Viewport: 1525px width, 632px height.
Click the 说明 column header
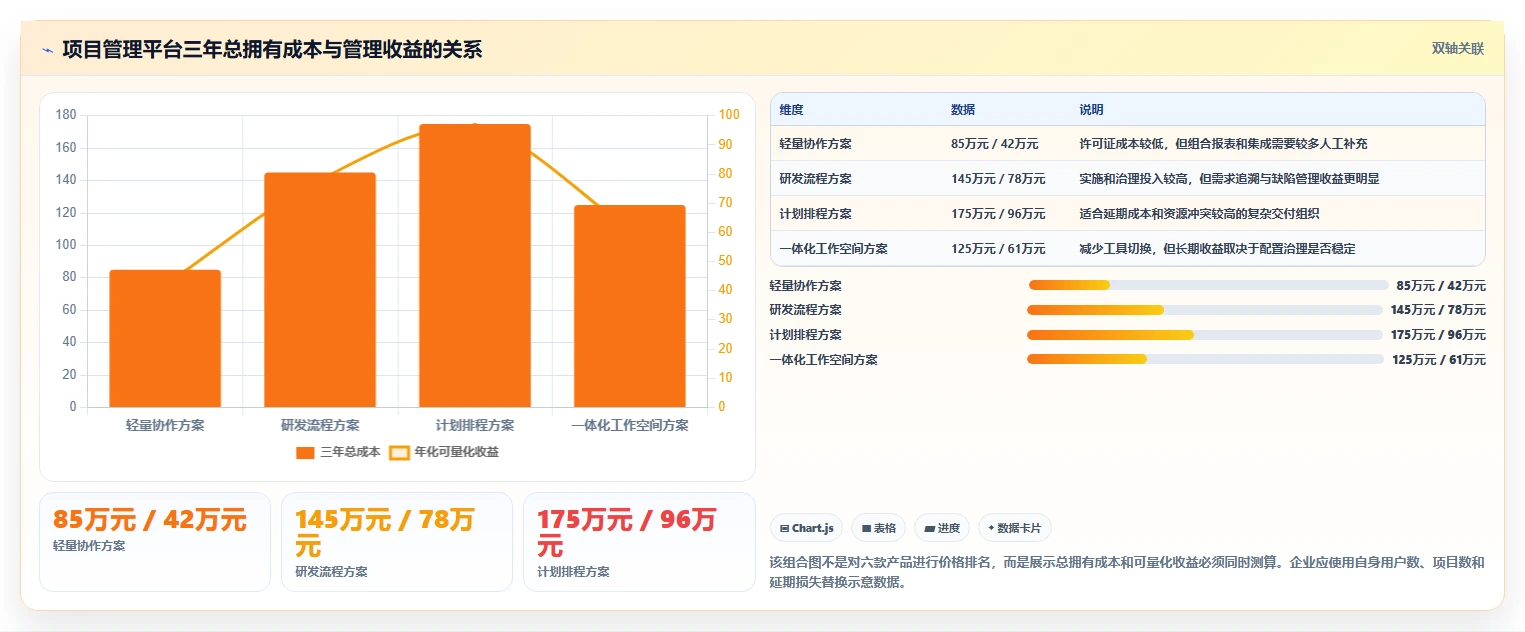click(1091, 110)
